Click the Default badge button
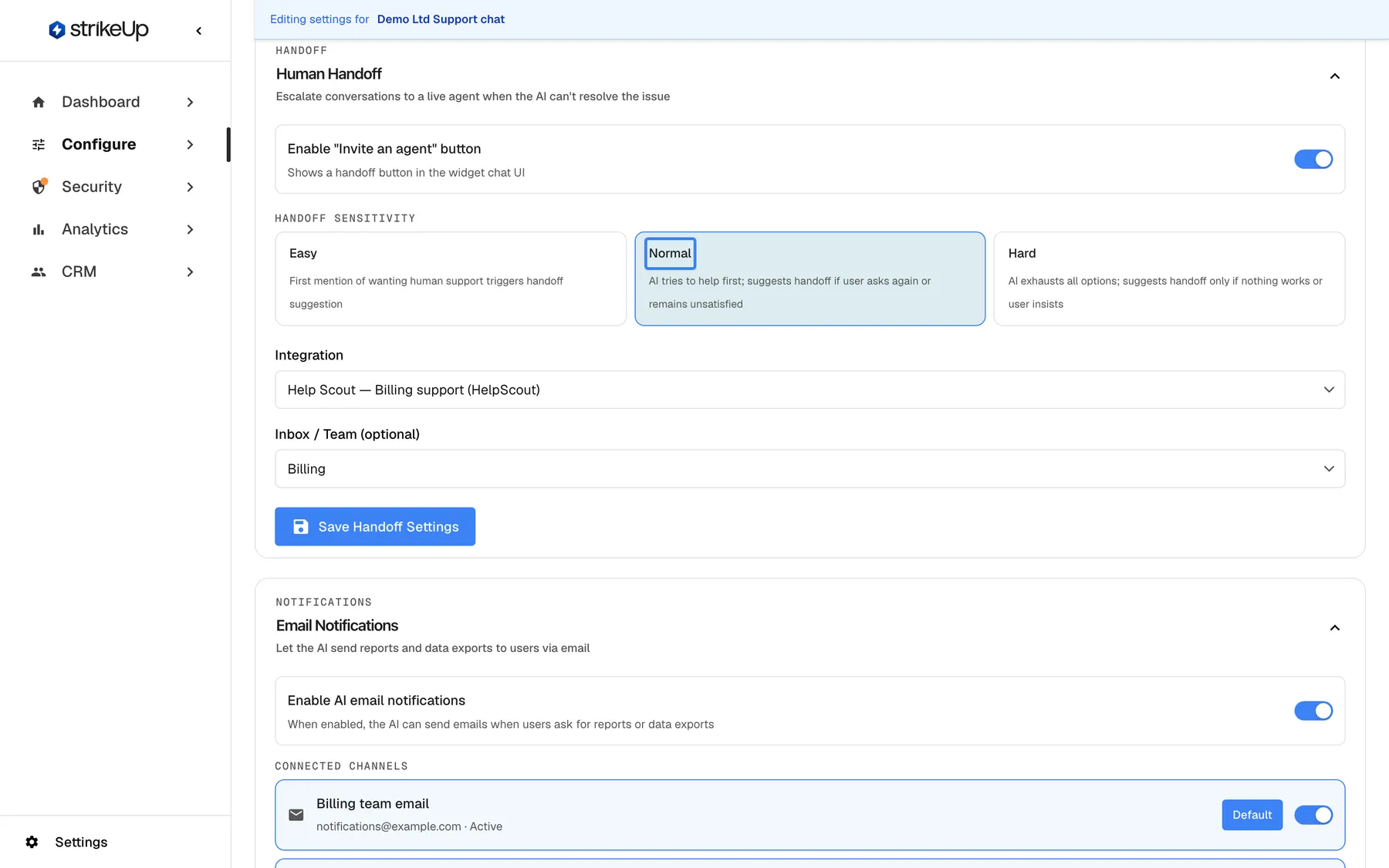Viewport: 1389px width, 868px height. (1252, 815)
